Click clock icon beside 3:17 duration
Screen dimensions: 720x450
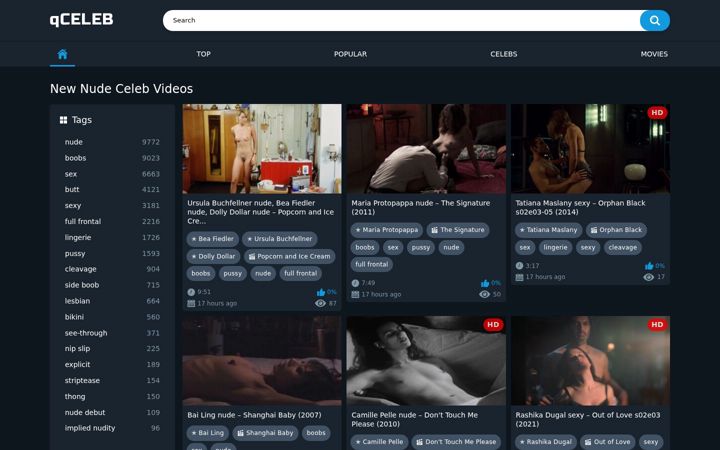tap(519, 265)
